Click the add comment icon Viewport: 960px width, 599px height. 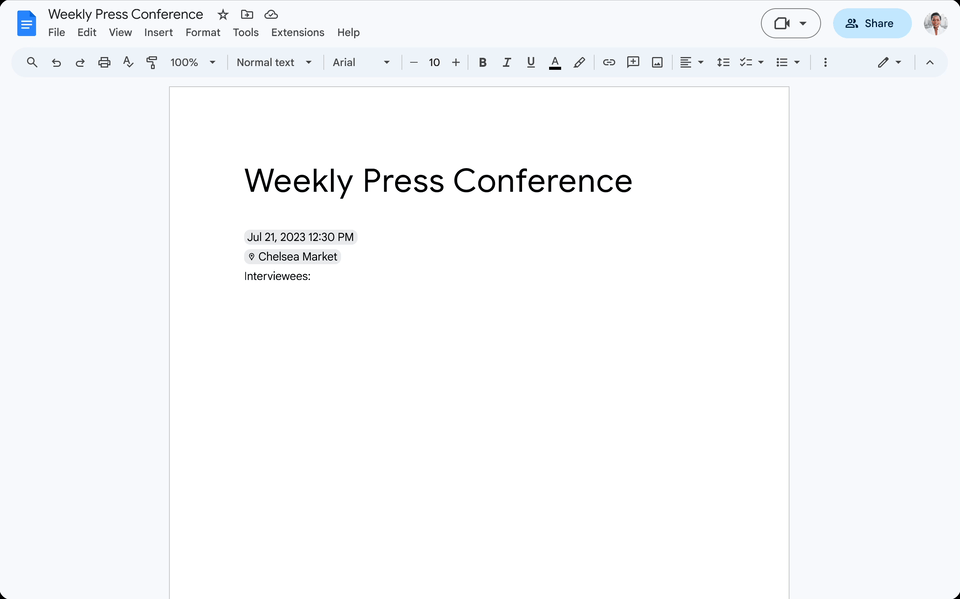[x=633, y=62]
